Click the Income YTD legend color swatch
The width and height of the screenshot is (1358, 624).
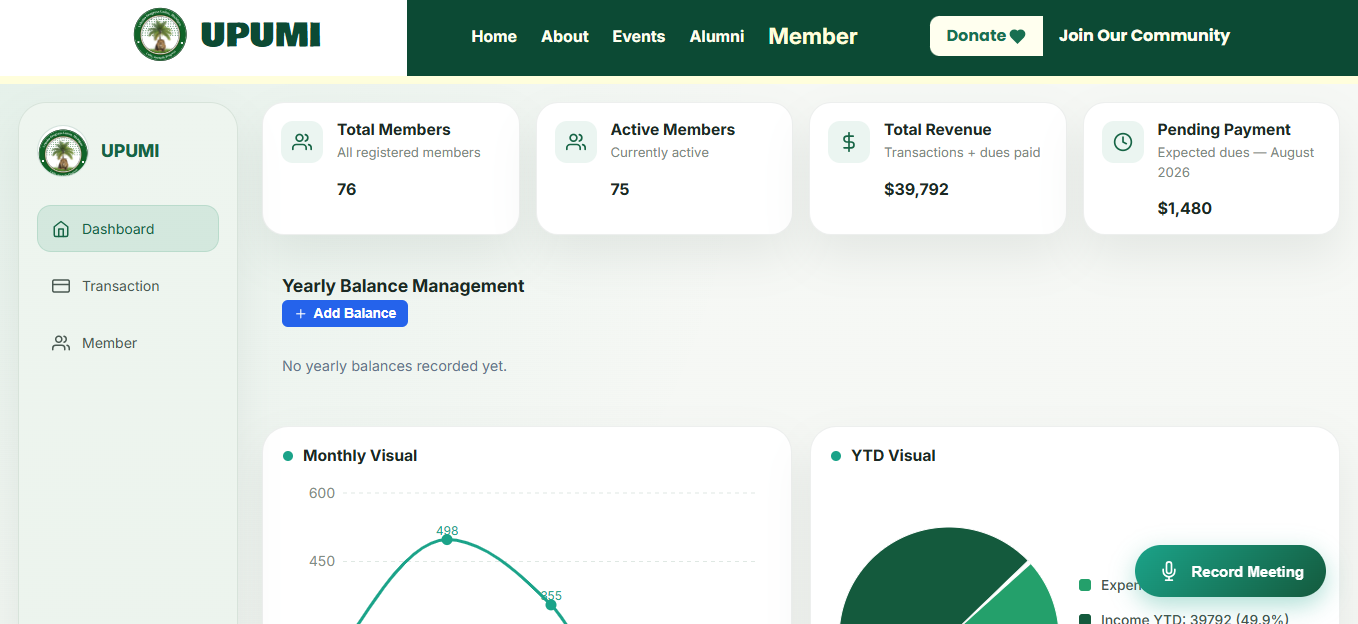tap(1085, 620)
